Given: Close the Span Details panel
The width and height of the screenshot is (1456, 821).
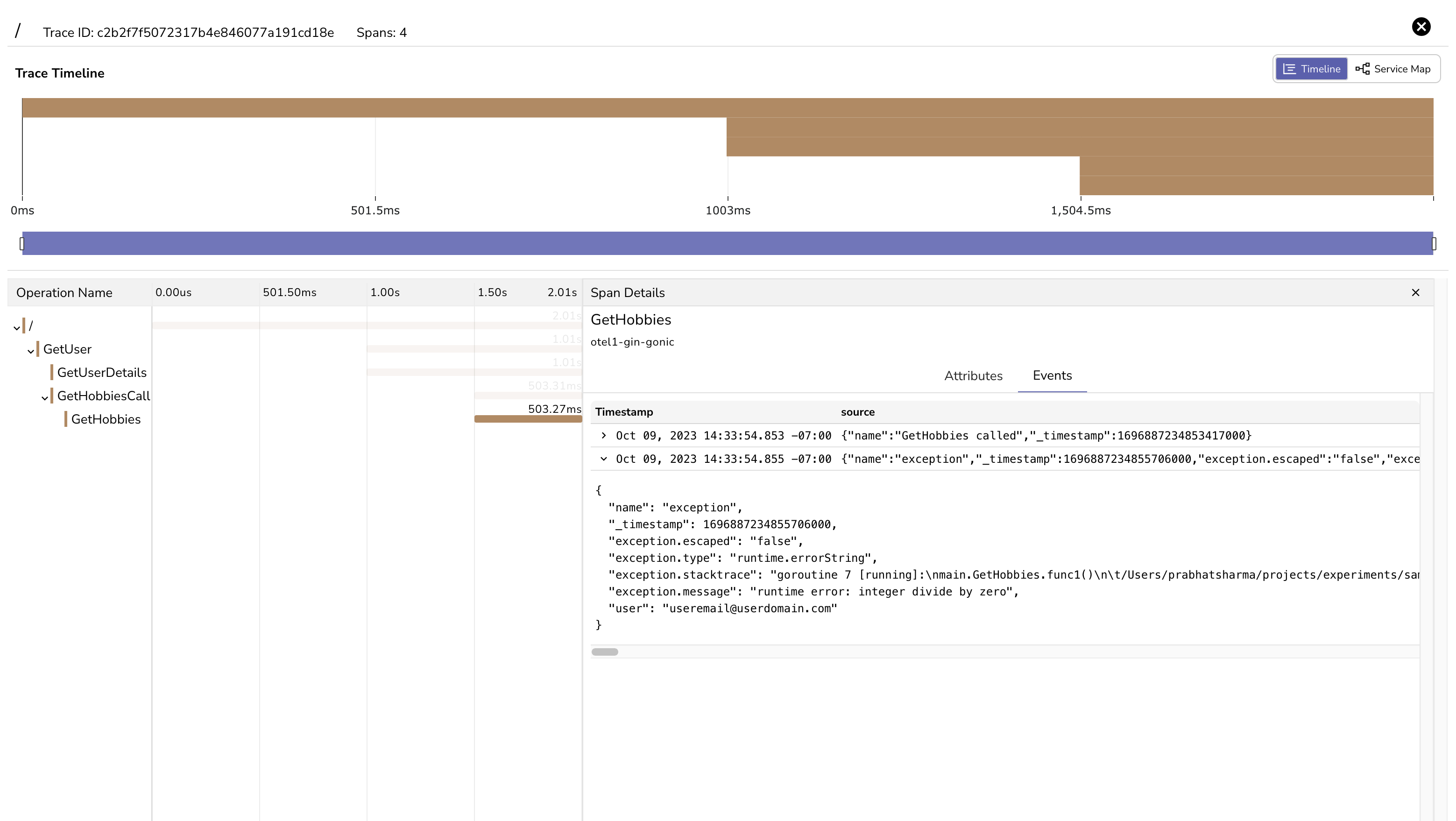Looking at the screenshot, I should coord(1416,292).
